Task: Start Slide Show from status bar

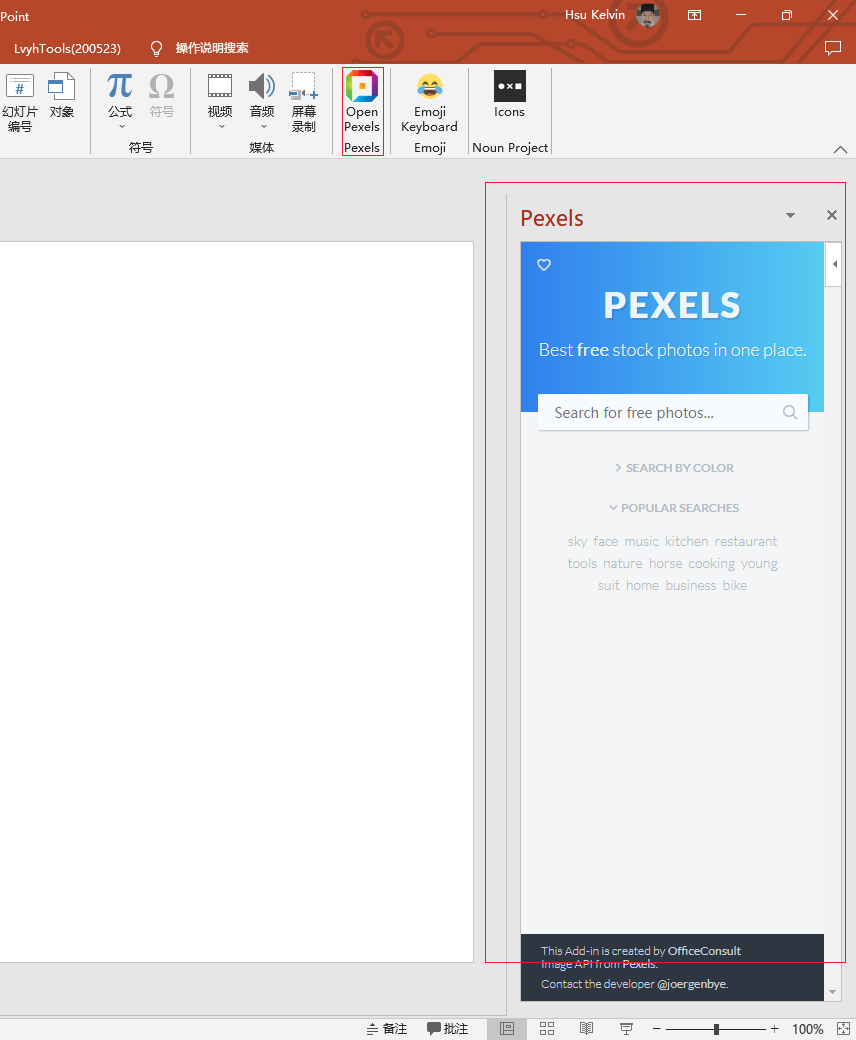Action: pyautogui.click(x=626, y=1029)
